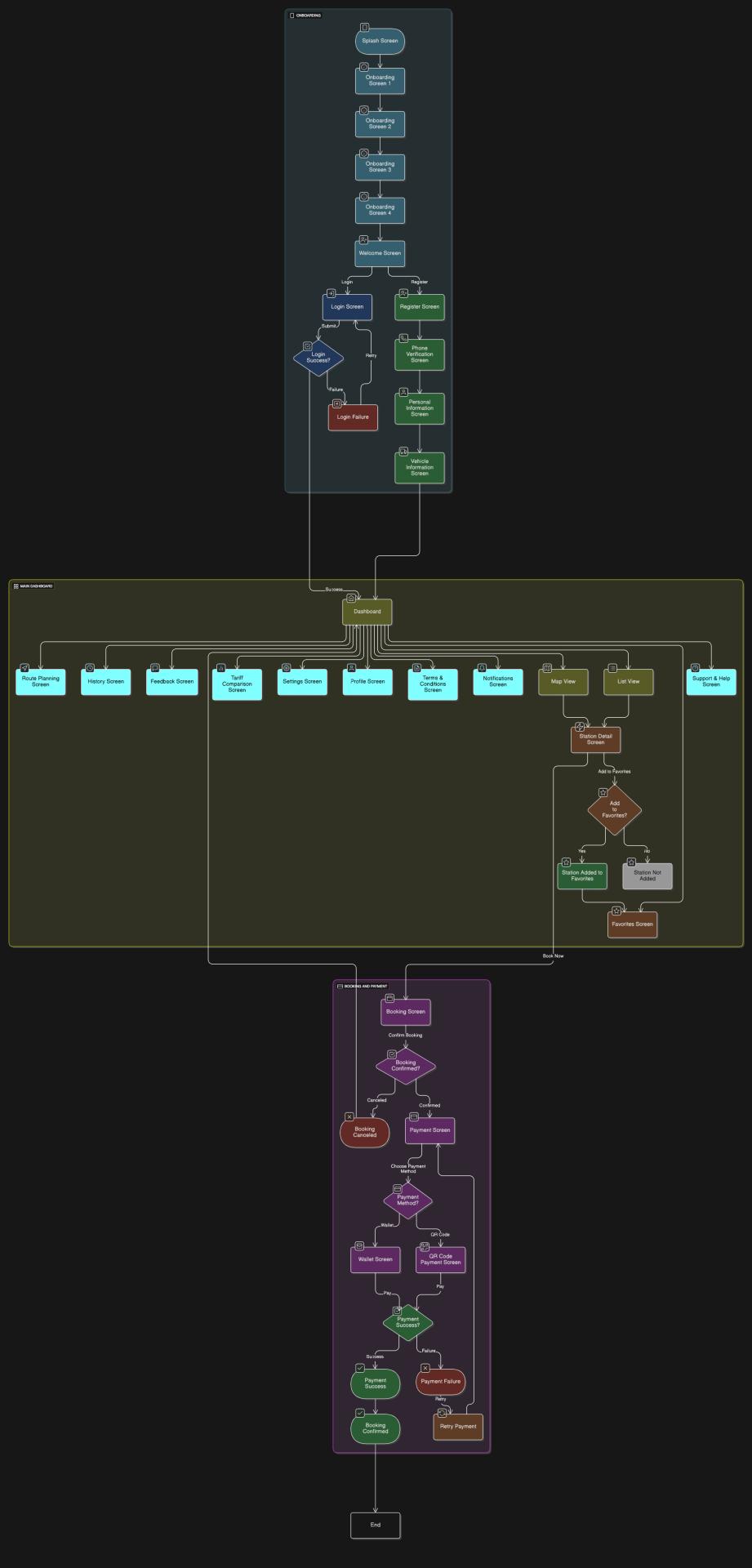Click the Choose Payment Method edge label

pyautogui.click(x=408, y=1169)
